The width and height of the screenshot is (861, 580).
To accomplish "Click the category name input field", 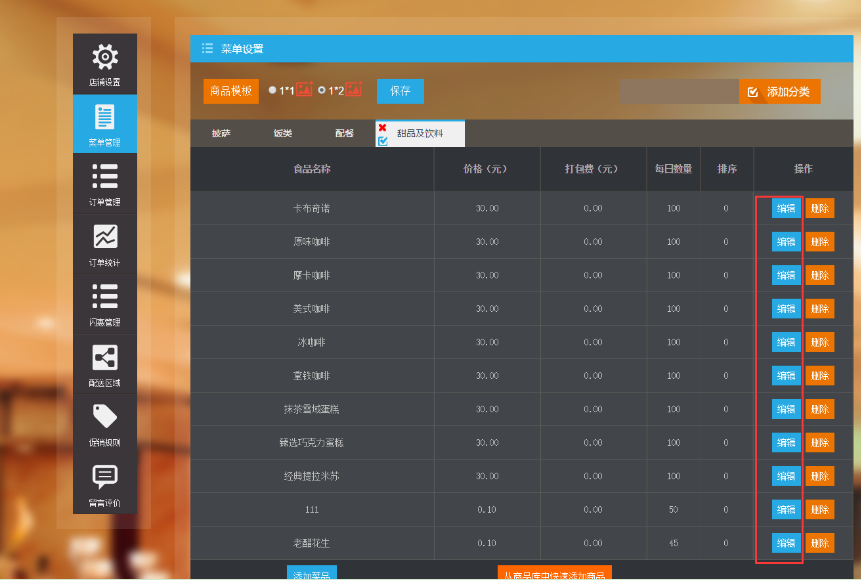I will (678, 92).
